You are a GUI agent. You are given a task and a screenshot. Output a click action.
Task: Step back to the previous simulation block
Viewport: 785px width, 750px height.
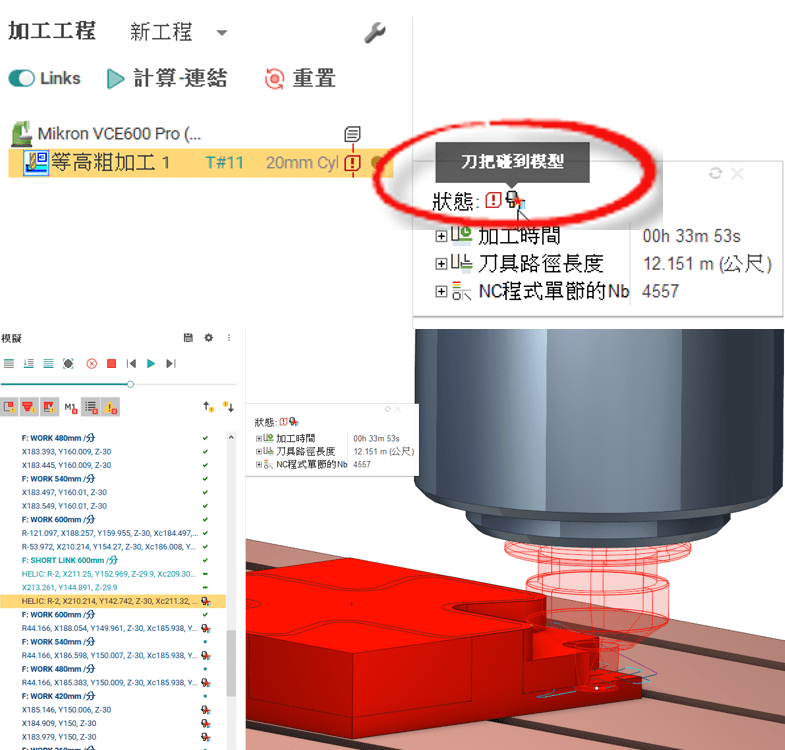tap(131, 363)
